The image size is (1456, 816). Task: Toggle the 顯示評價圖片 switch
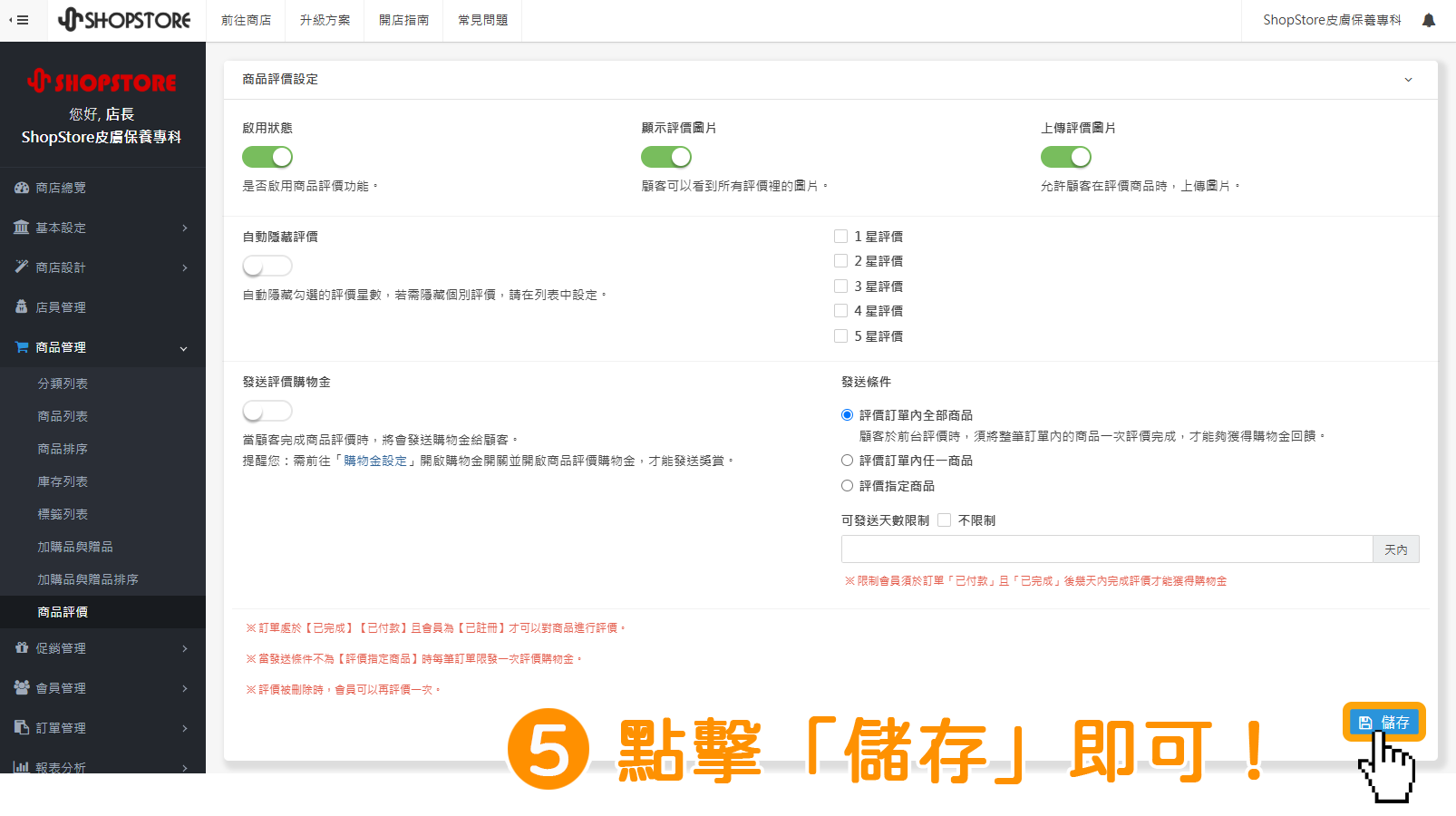coord(666,157)
